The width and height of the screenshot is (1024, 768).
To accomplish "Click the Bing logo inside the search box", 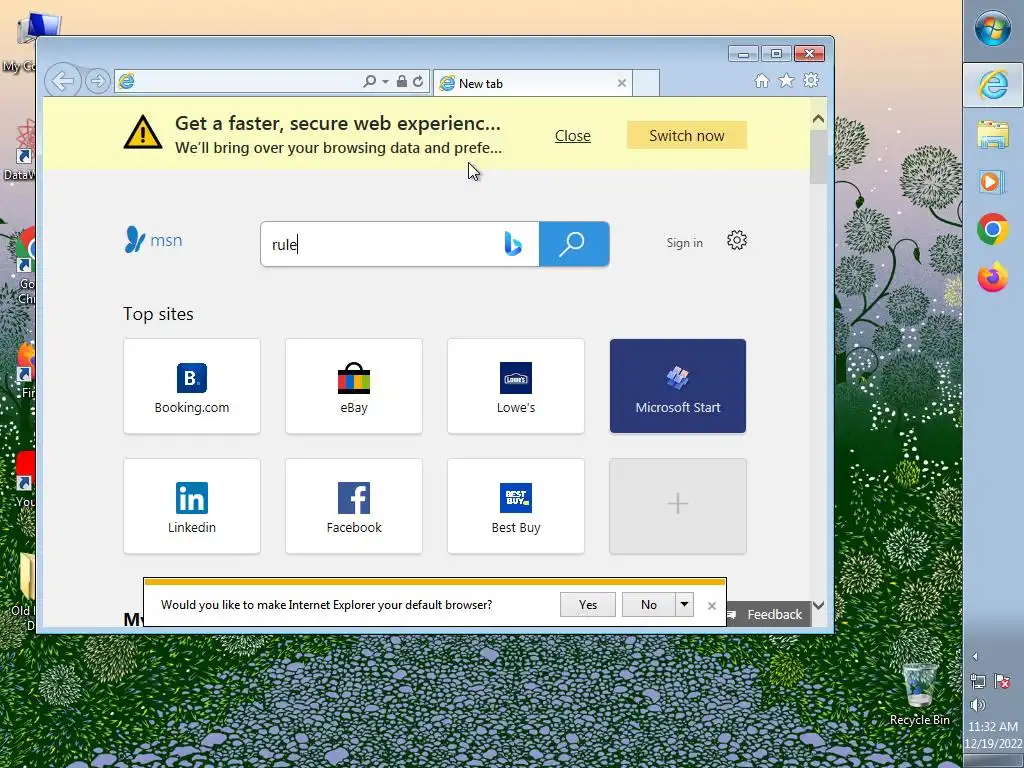I will tap(513, 244).
